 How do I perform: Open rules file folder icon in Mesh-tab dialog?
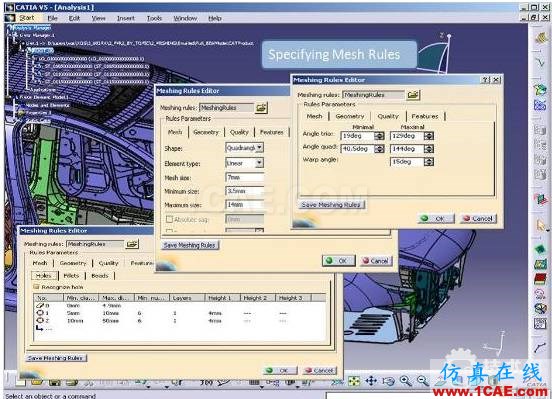point(261,108)
